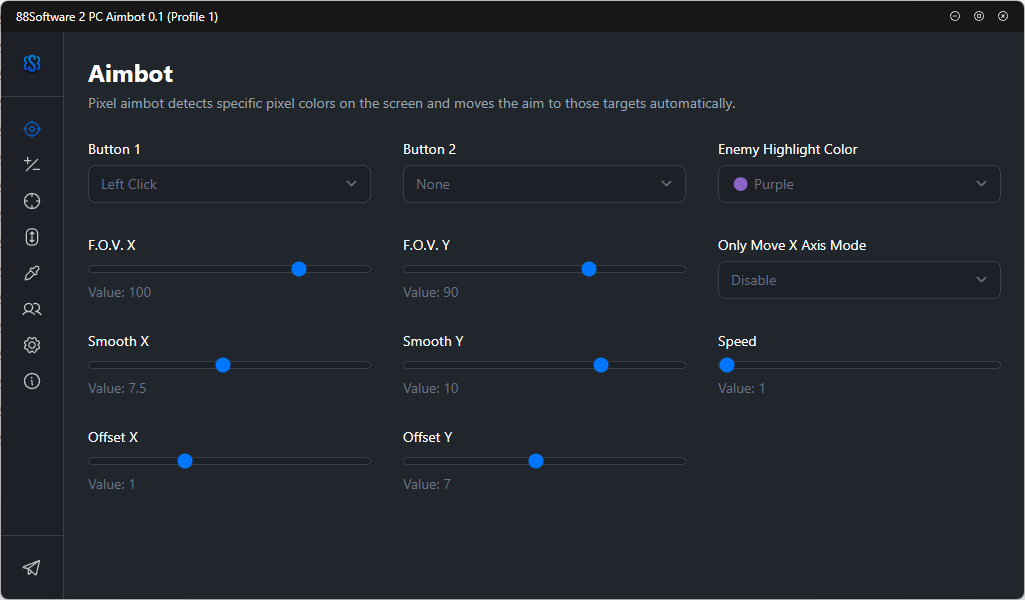1025x600 pixels.
Task: Click the 'Button 1' label
Action: [x=114, y=149]
